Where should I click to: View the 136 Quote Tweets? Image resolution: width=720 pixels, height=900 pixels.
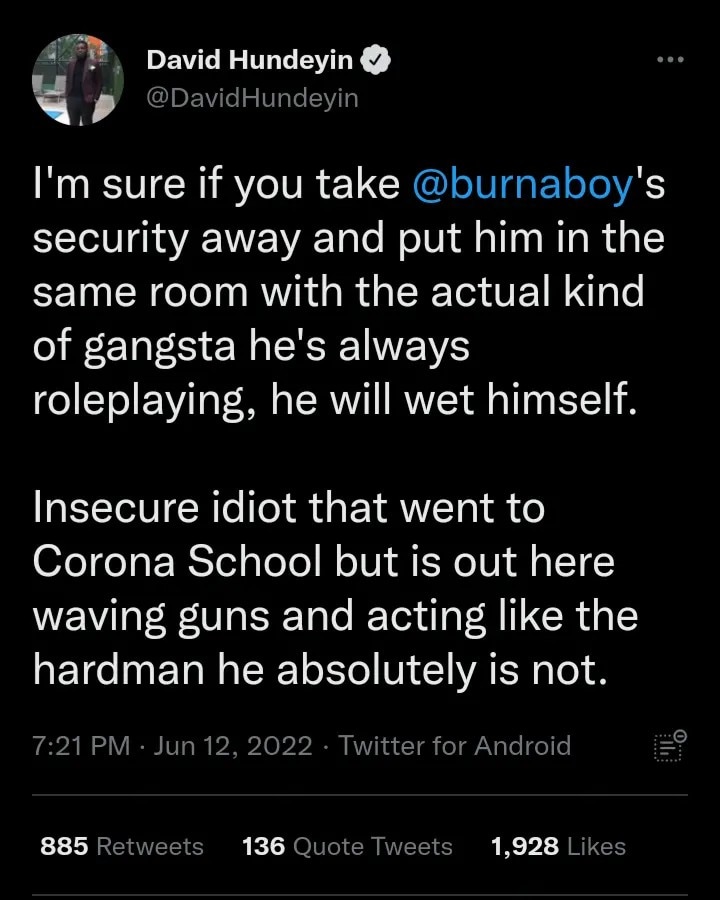pyautogui.click(x=347, y=847)
